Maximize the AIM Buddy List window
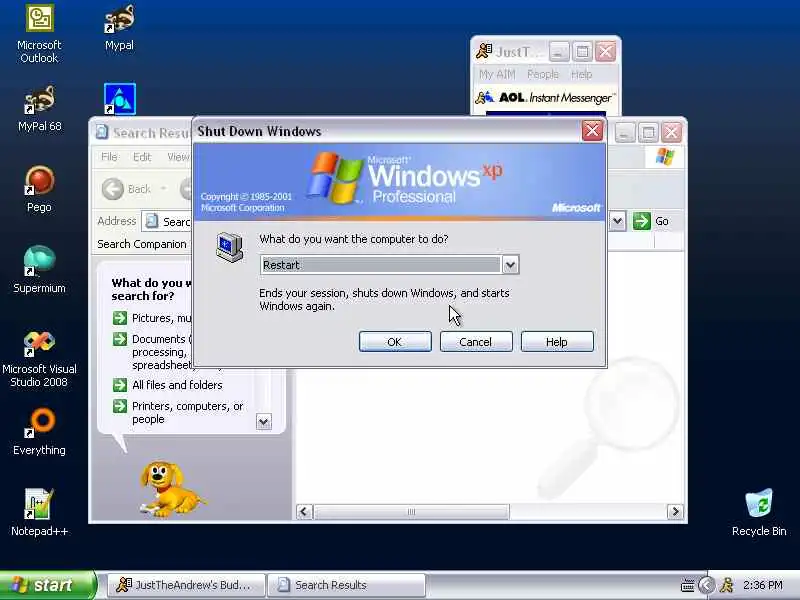The width and height of the screenshot is (800, 600). coord(582,52)
